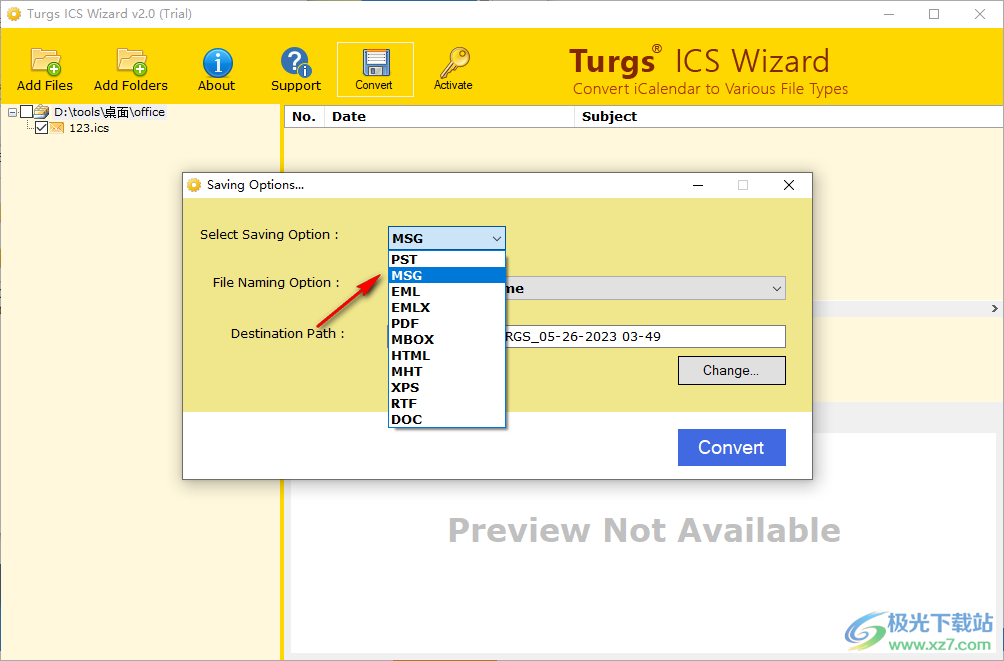Screen dimensions: 1004x661
Task: Choose RTF from the saving options list
Action: 447,404
